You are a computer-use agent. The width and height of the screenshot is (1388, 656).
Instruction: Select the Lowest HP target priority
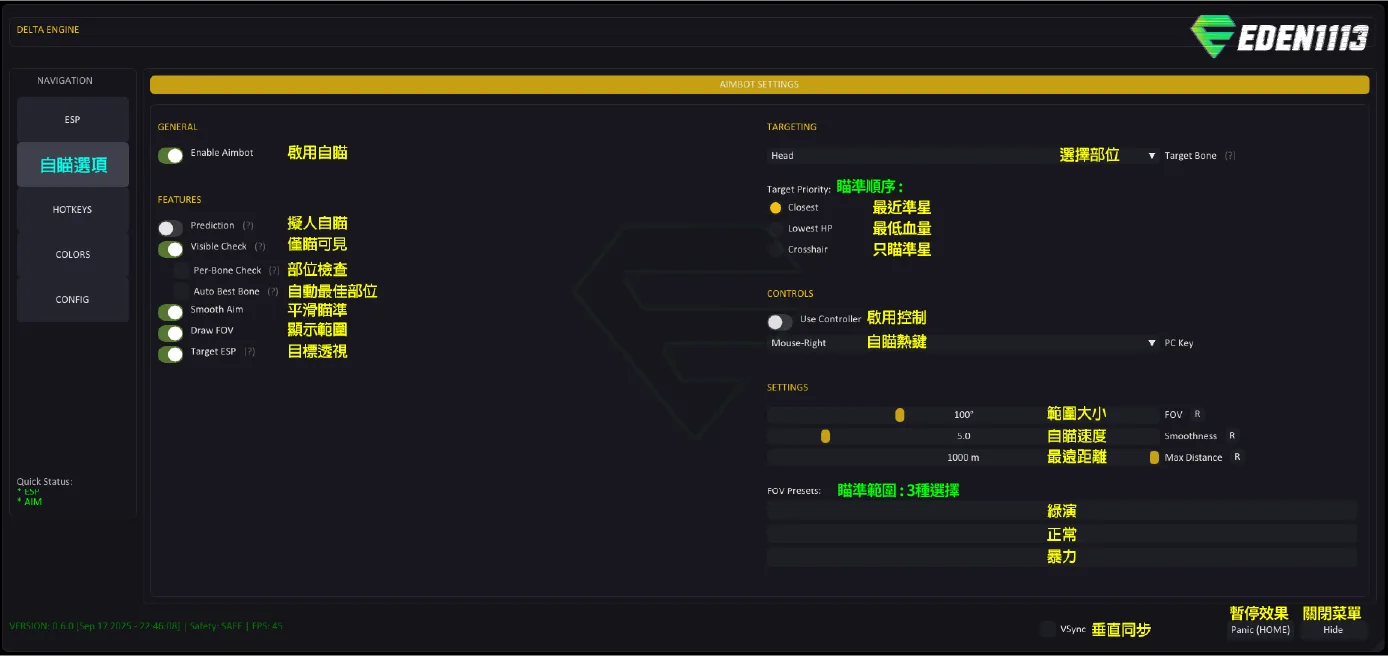point(776,229)
